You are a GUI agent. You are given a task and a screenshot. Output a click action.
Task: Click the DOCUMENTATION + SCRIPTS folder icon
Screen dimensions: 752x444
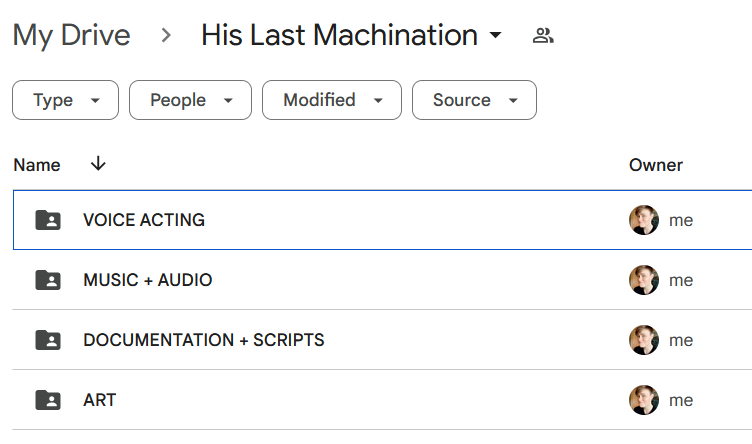[x=48, y=340]
